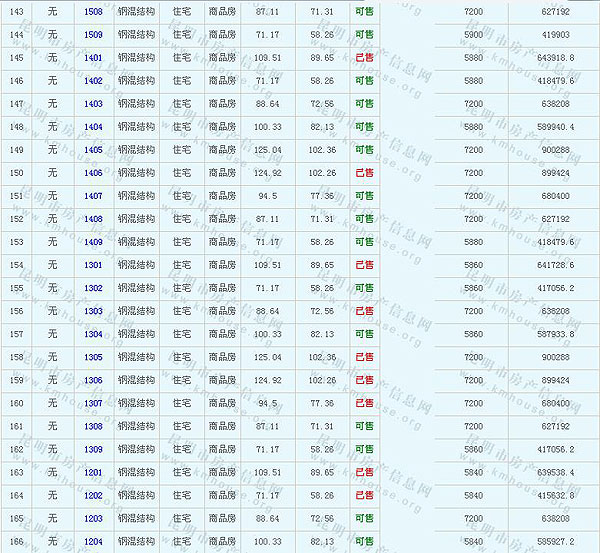The image size is (600, 553).
Task: Click room 1406 link
Action: [x=93, y=172]
